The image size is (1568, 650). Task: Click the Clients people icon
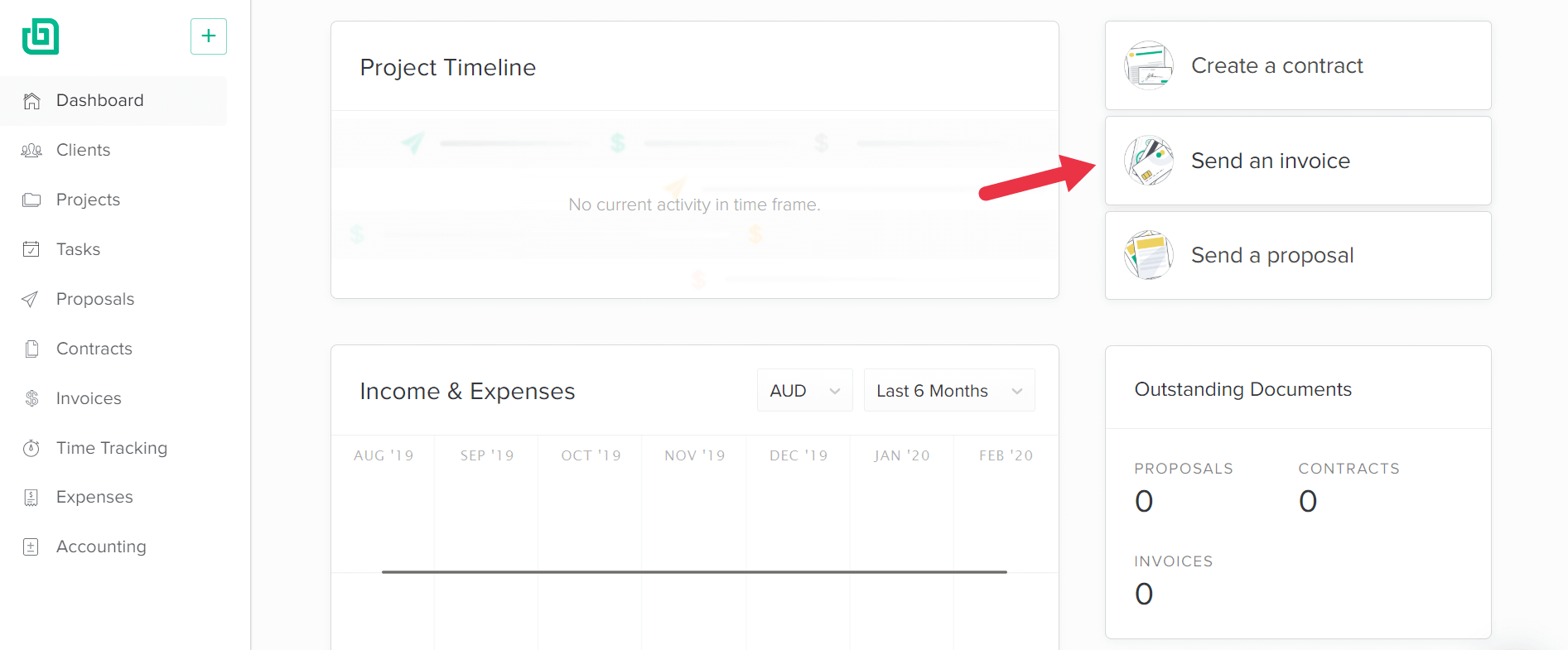tap(31, 151)
